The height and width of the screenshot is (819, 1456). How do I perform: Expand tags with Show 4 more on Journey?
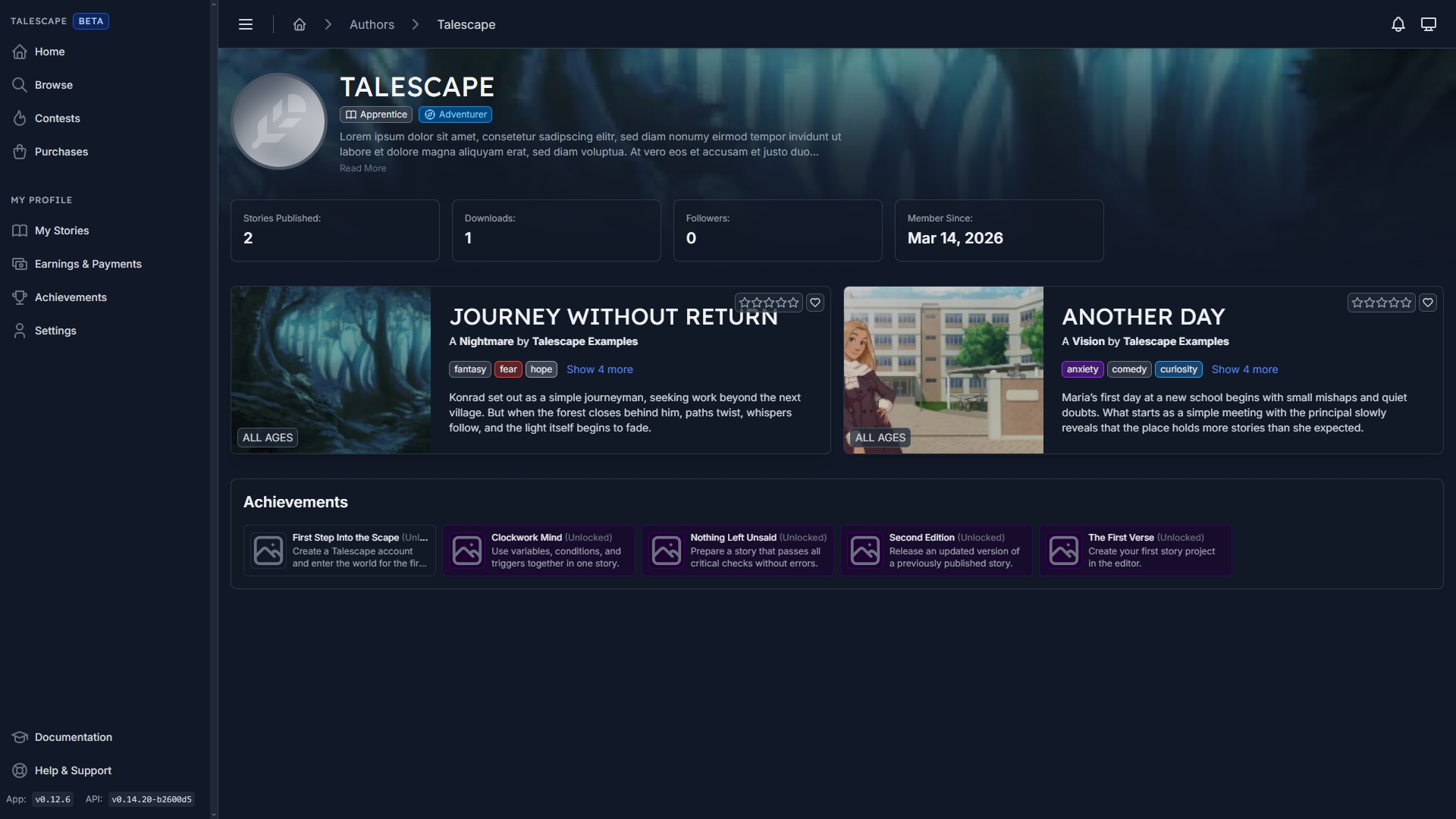[x=599, y=369]
